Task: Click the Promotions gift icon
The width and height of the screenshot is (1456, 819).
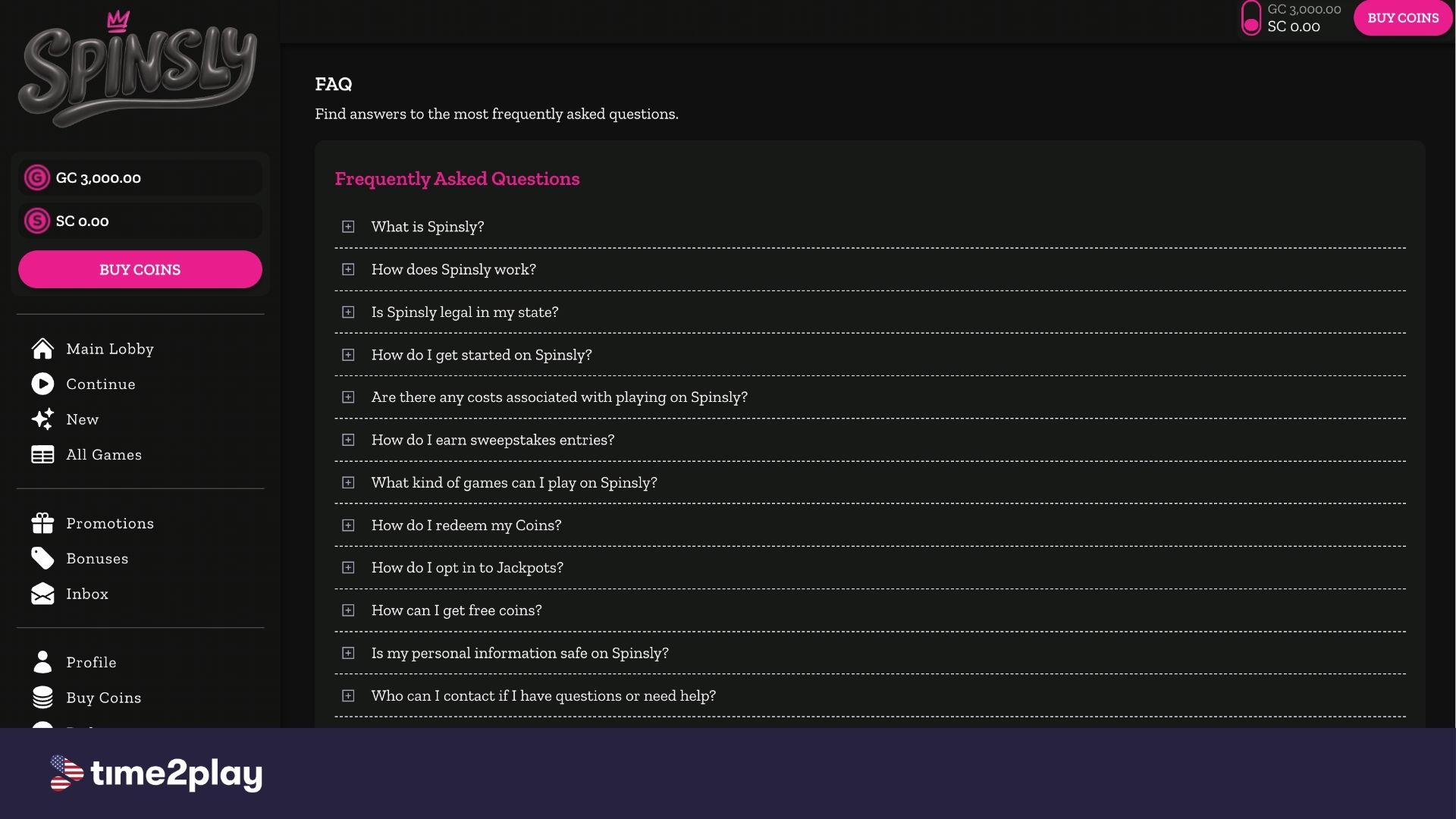Action: [42, 523]
